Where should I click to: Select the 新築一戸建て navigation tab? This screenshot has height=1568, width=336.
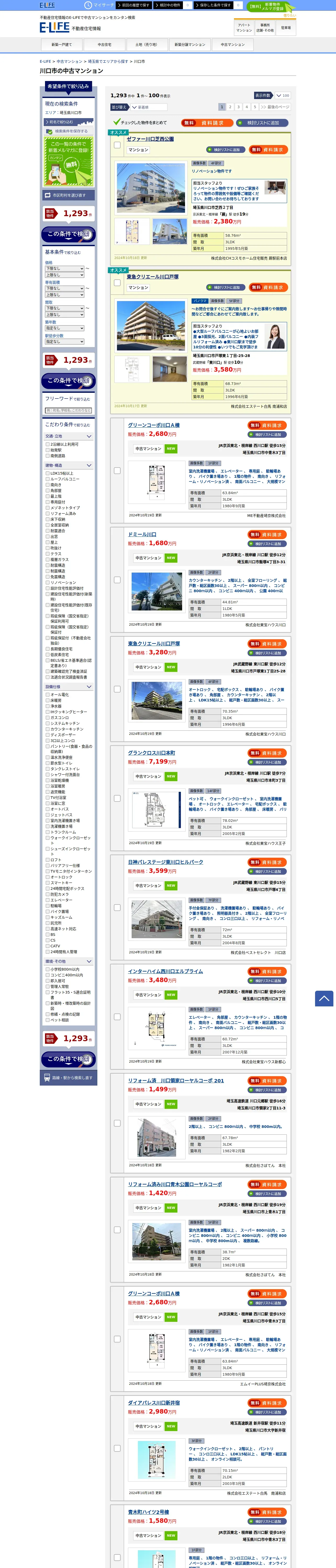pos(61,44)
